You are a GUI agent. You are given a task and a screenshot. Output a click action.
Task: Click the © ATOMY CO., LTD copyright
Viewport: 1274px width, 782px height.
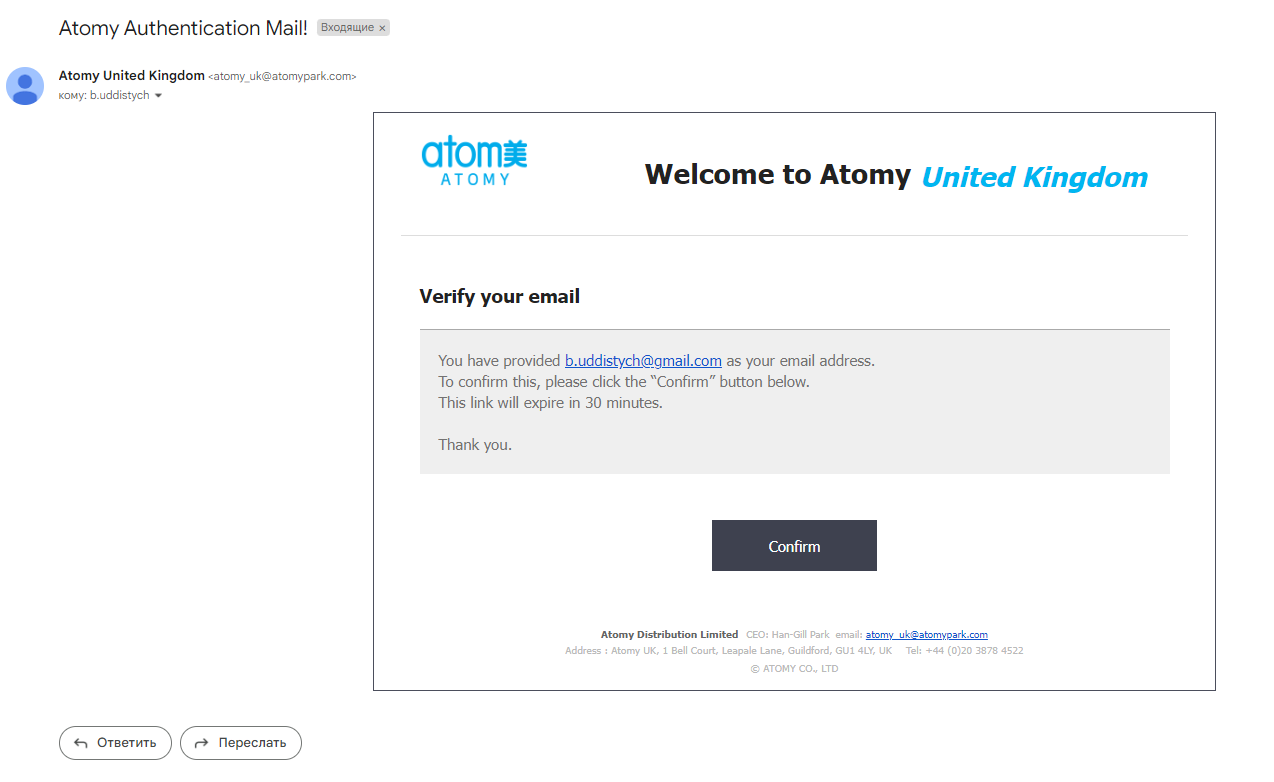click(x=794, y=669)
